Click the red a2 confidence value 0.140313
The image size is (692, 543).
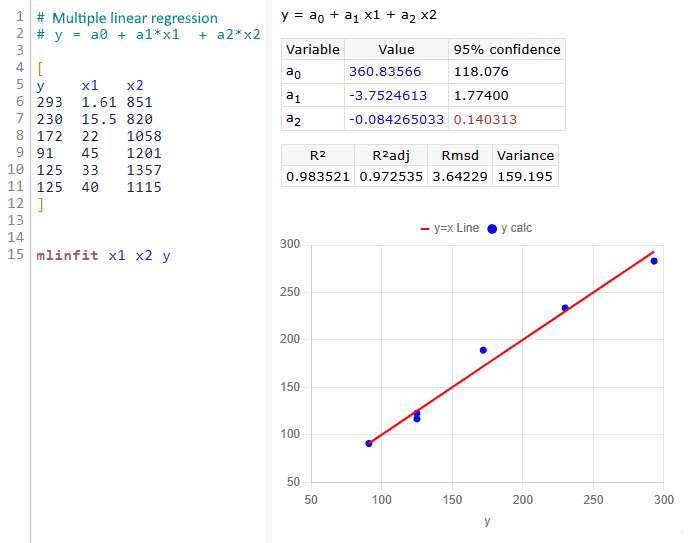(x=485, y=119)
